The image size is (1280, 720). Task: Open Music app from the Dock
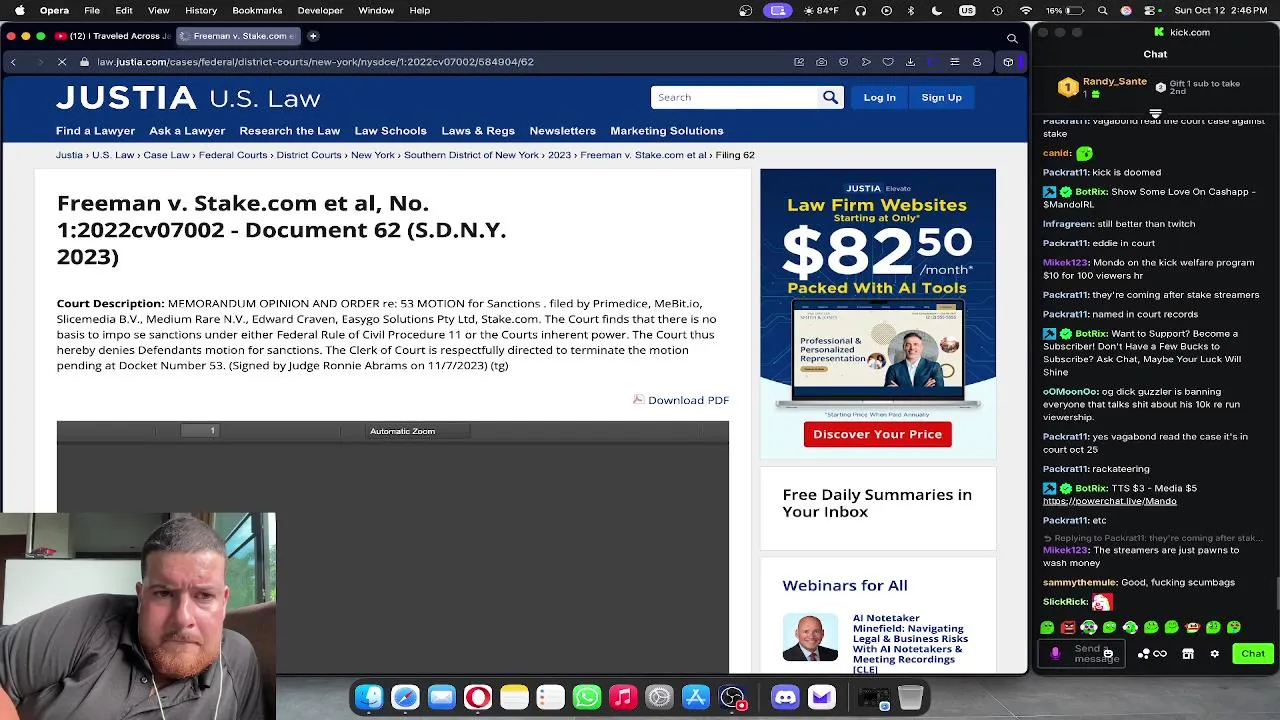623,697
